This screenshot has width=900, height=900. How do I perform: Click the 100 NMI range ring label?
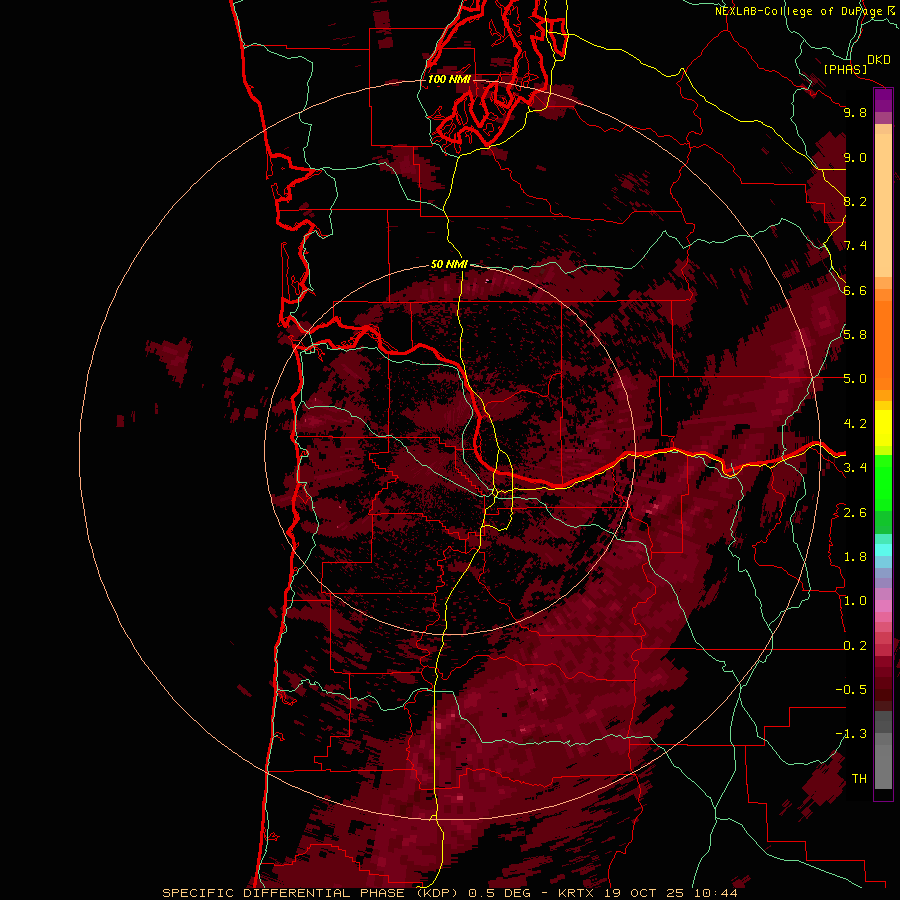(449, 79)
